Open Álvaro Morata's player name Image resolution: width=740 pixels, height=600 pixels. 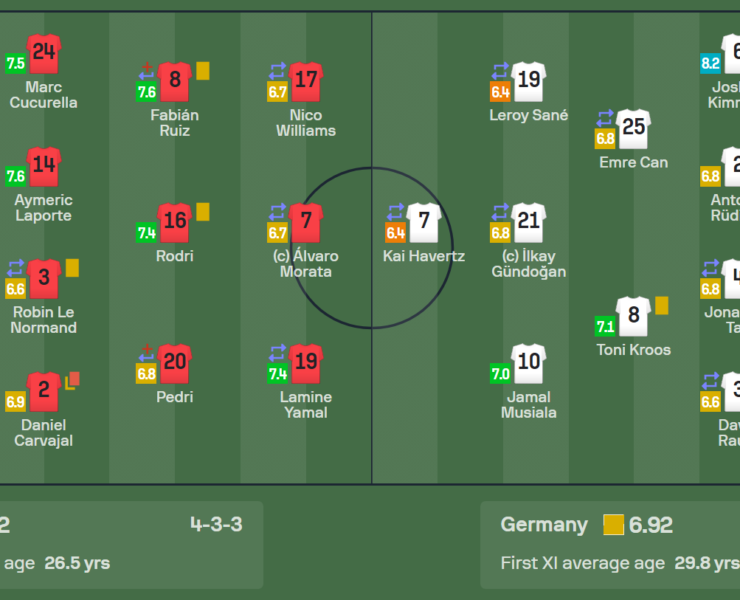(309, 264)
